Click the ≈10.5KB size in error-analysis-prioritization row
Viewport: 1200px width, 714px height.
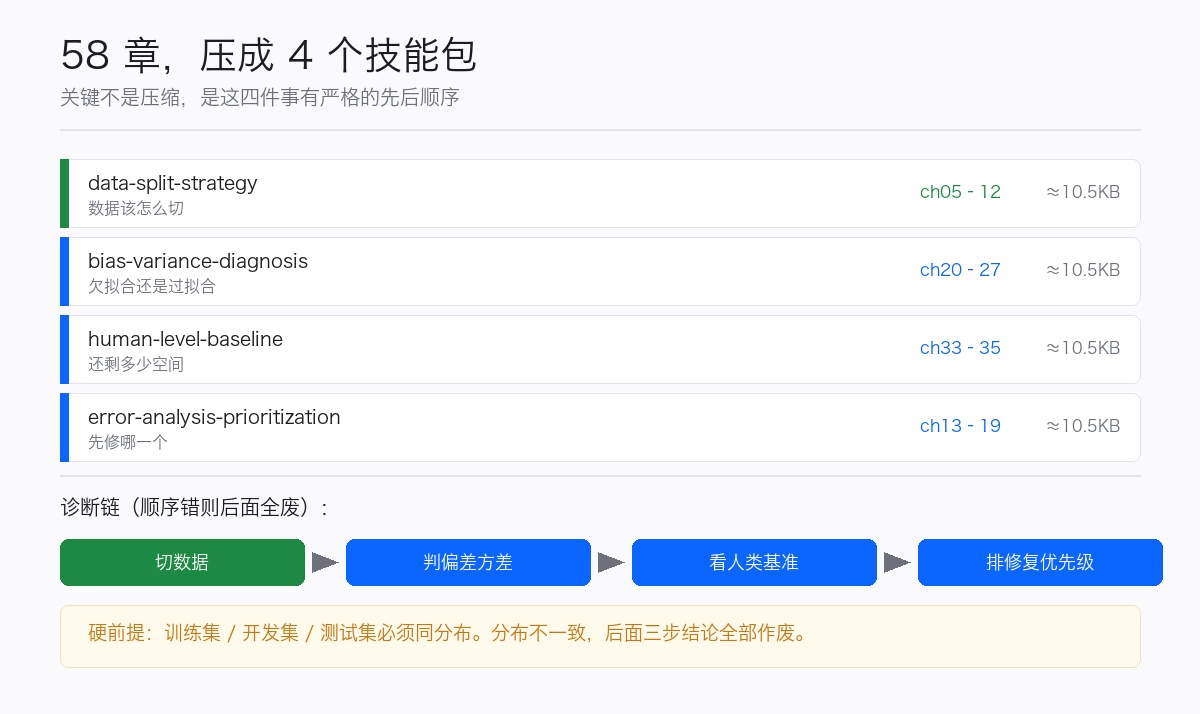[x=1083, y=426]
